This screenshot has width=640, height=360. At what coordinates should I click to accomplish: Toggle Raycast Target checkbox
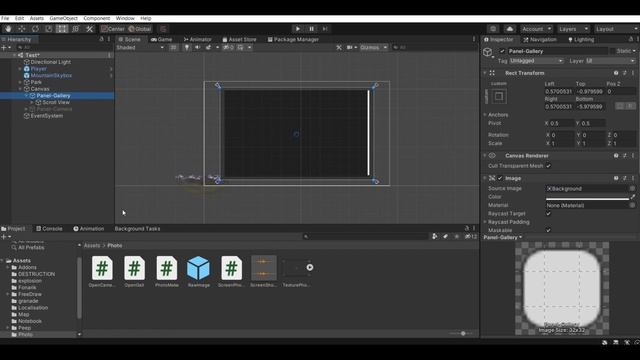(548, 213)
